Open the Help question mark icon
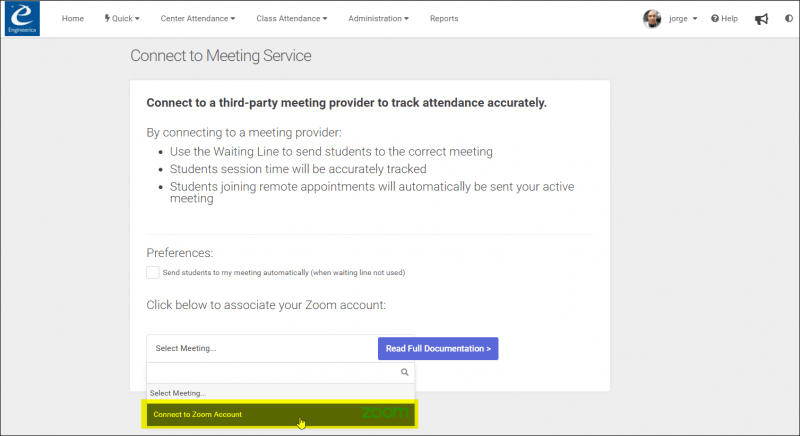800x436 pixels. coord(715,18)
